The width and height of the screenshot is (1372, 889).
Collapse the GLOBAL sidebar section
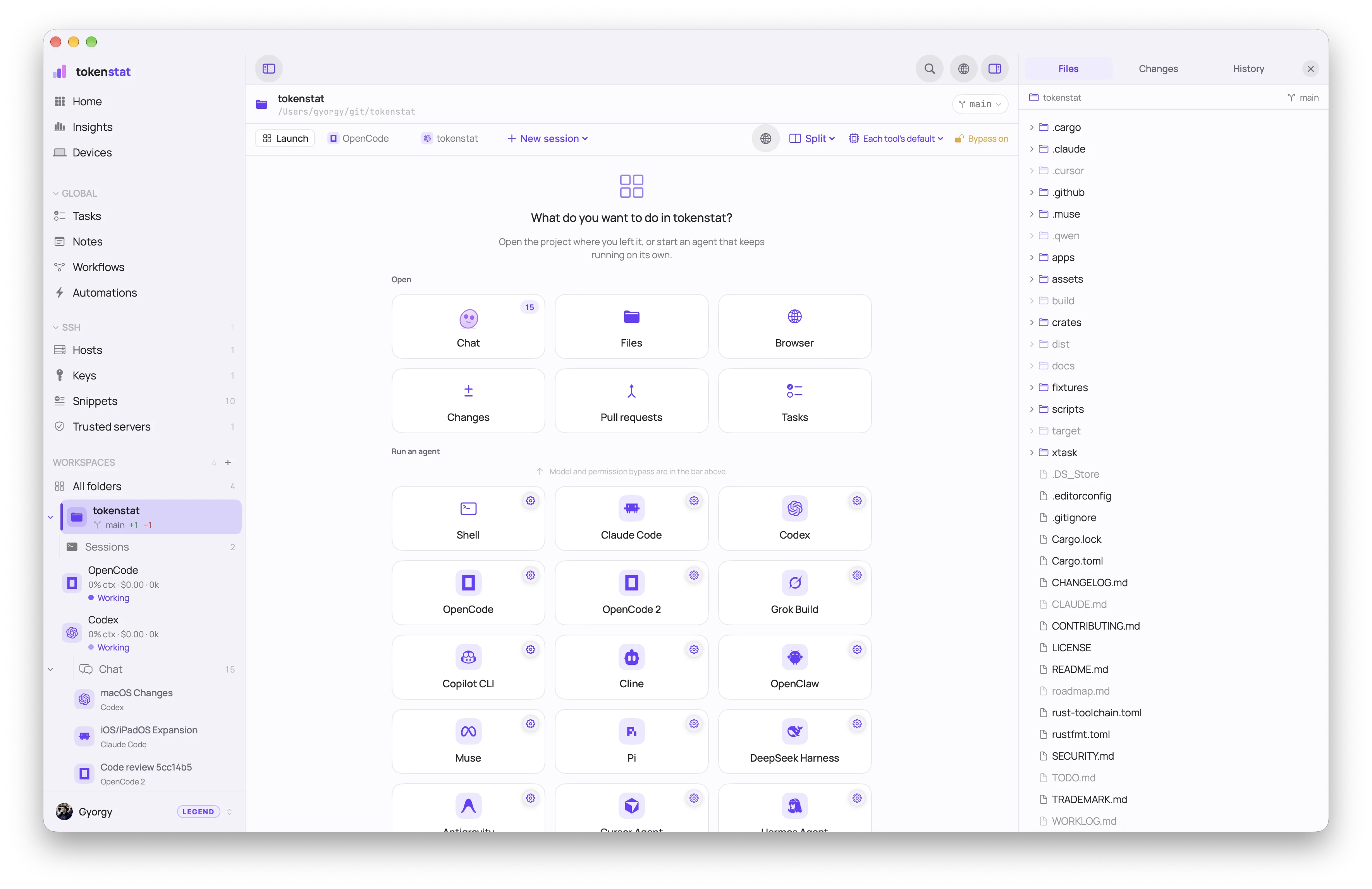pyautogui.click(x=75, y=193)
